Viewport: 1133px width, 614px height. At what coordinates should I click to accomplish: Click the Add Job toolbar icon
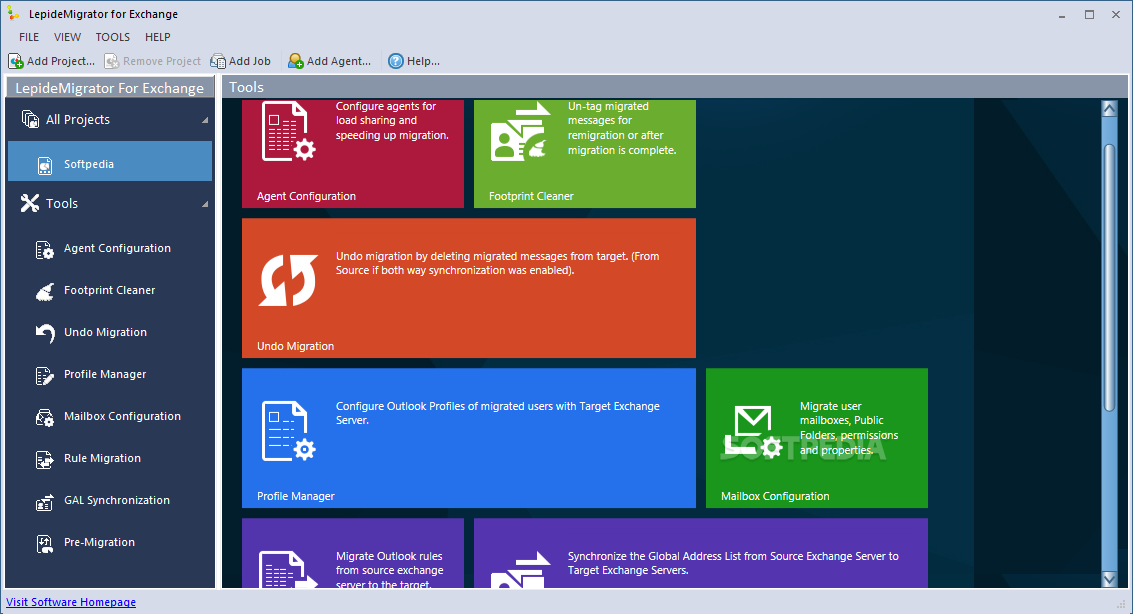coord(217,61)
